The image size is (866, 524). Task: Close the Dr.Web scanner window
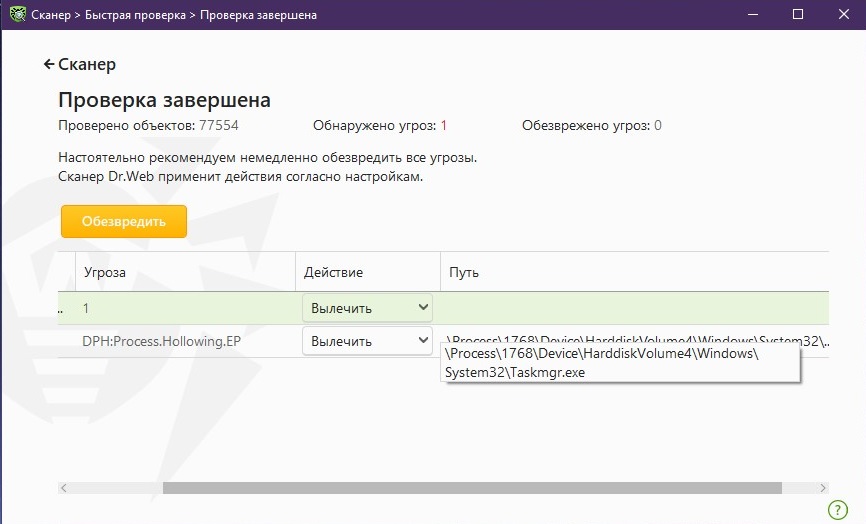[843, 14]
